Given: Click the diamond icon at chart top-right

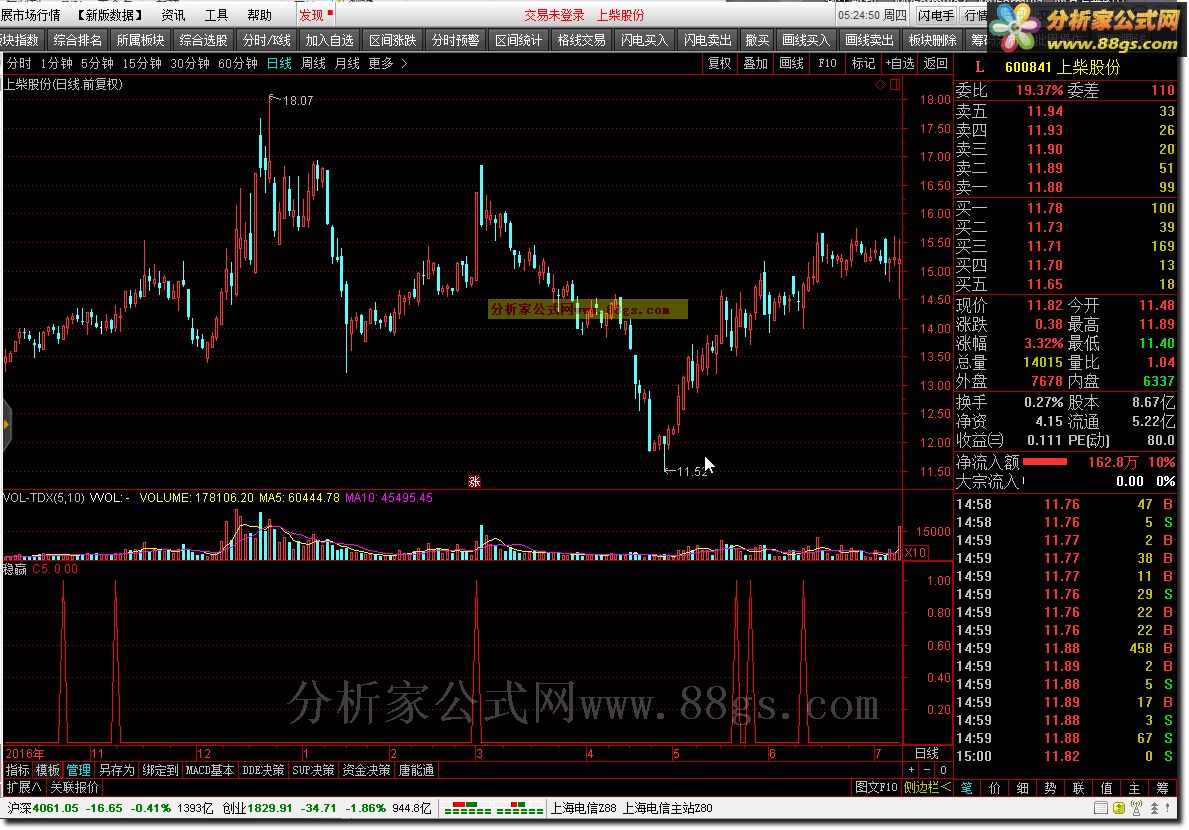Looking at the screenshot, I should (880, 84).
